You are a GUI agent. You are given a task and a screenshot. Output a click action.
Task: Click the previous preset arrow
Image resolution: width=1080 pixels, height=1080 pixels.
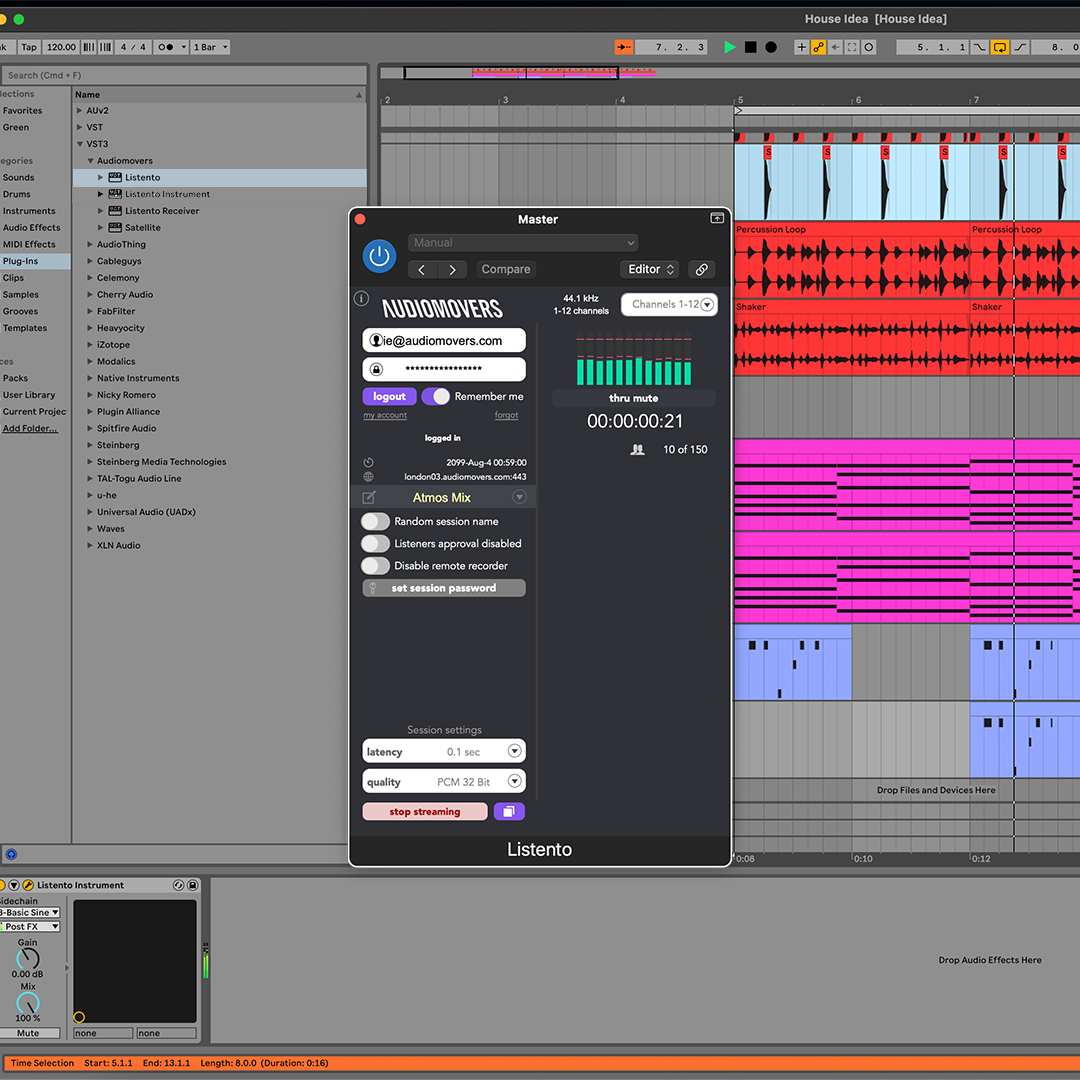coord(422,269)
